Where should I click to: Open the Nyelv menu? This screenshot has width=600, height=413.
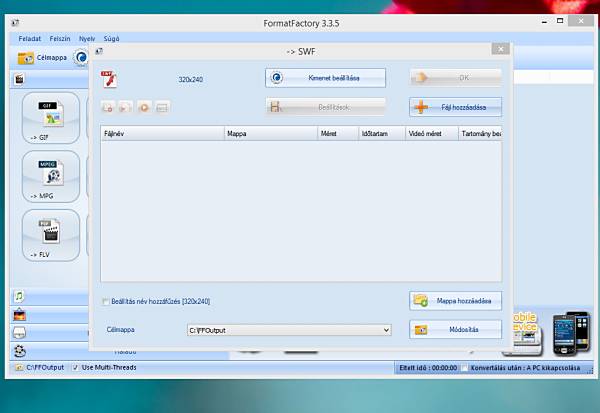pos(87,39)
